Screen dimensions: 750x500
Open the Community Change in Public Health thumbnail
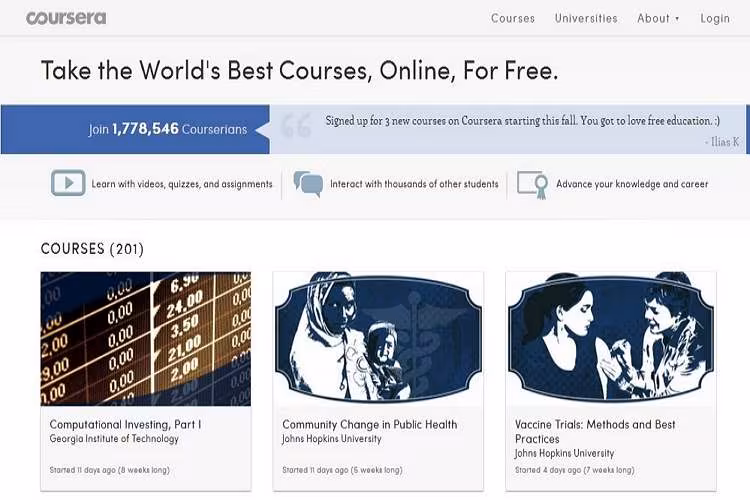point(378,339)
